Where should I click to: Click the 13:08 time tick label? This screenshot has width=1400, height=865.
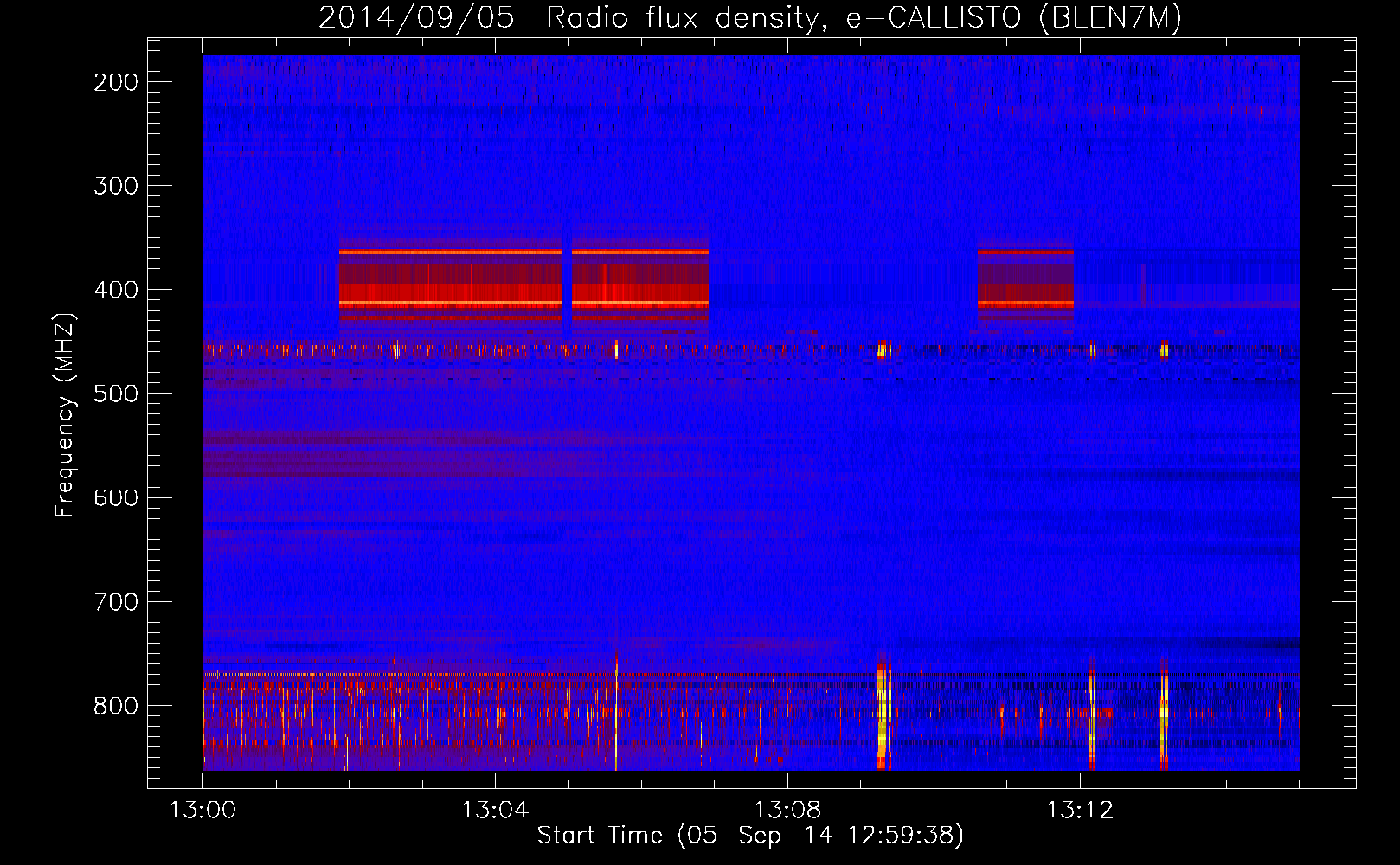tap(787, 811)
